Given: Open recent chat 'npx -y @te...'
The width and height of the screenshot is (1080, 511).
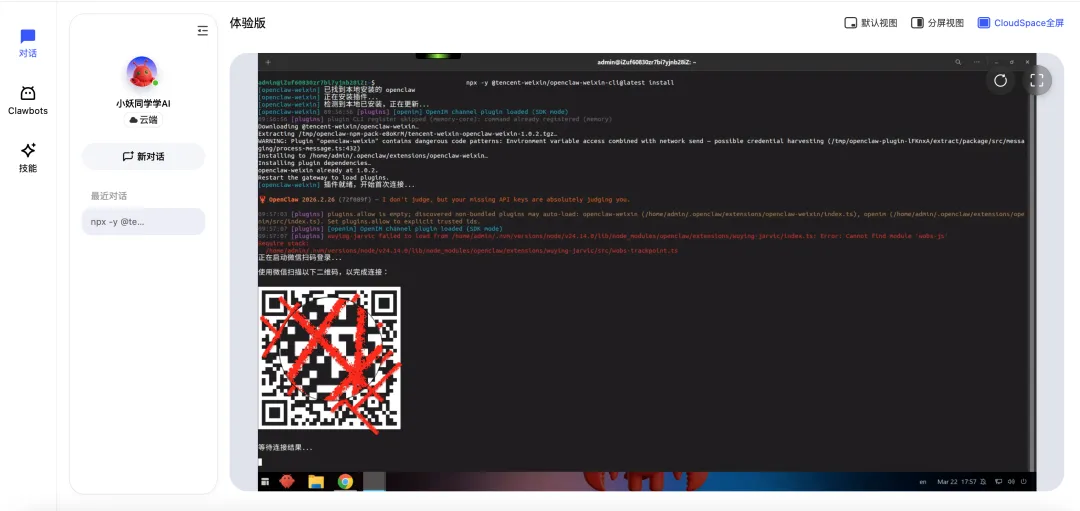Looking at the screenshot, I should point(143,222).
